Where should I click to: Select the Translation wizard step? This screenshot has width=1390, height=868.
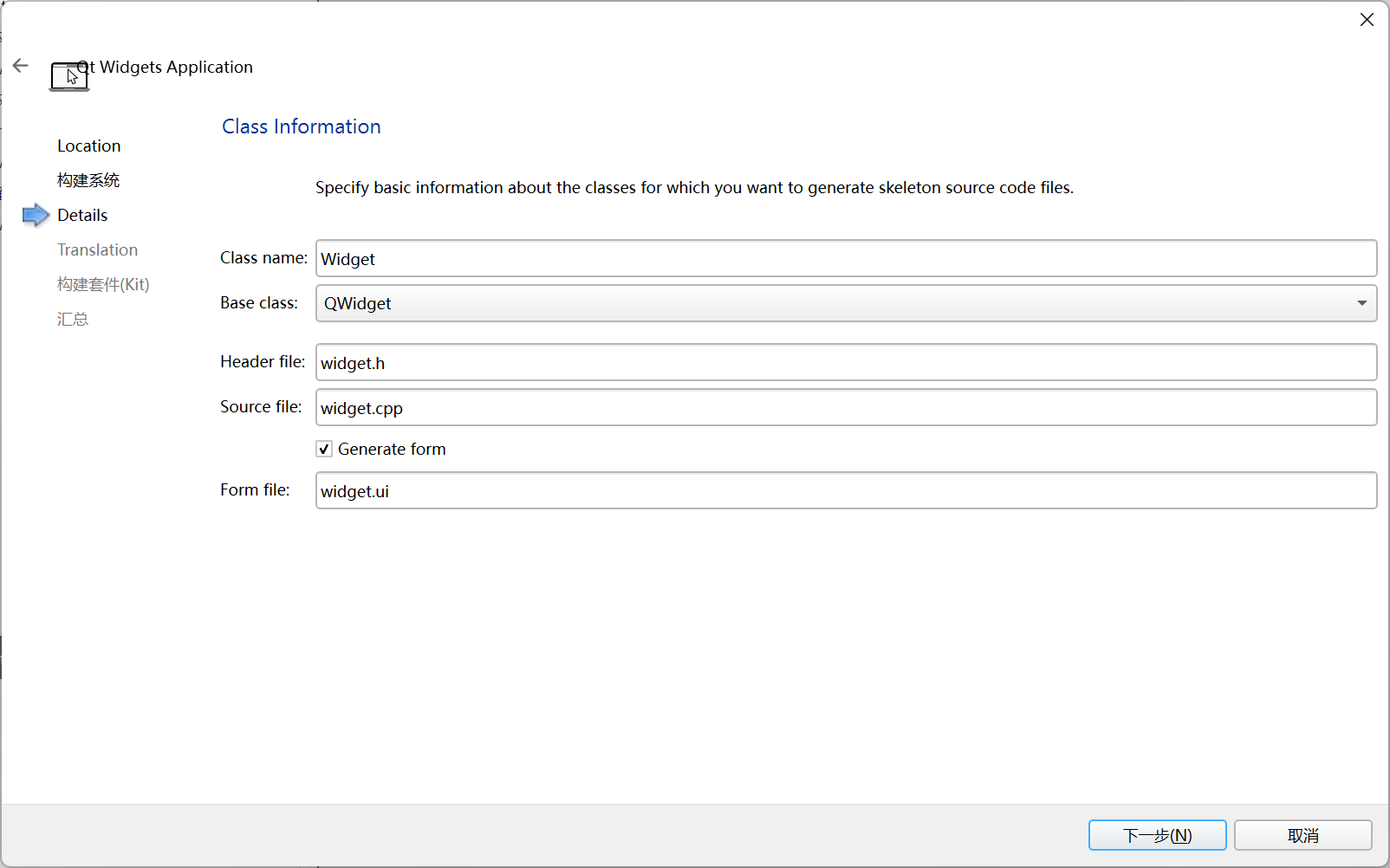(97, 249)
